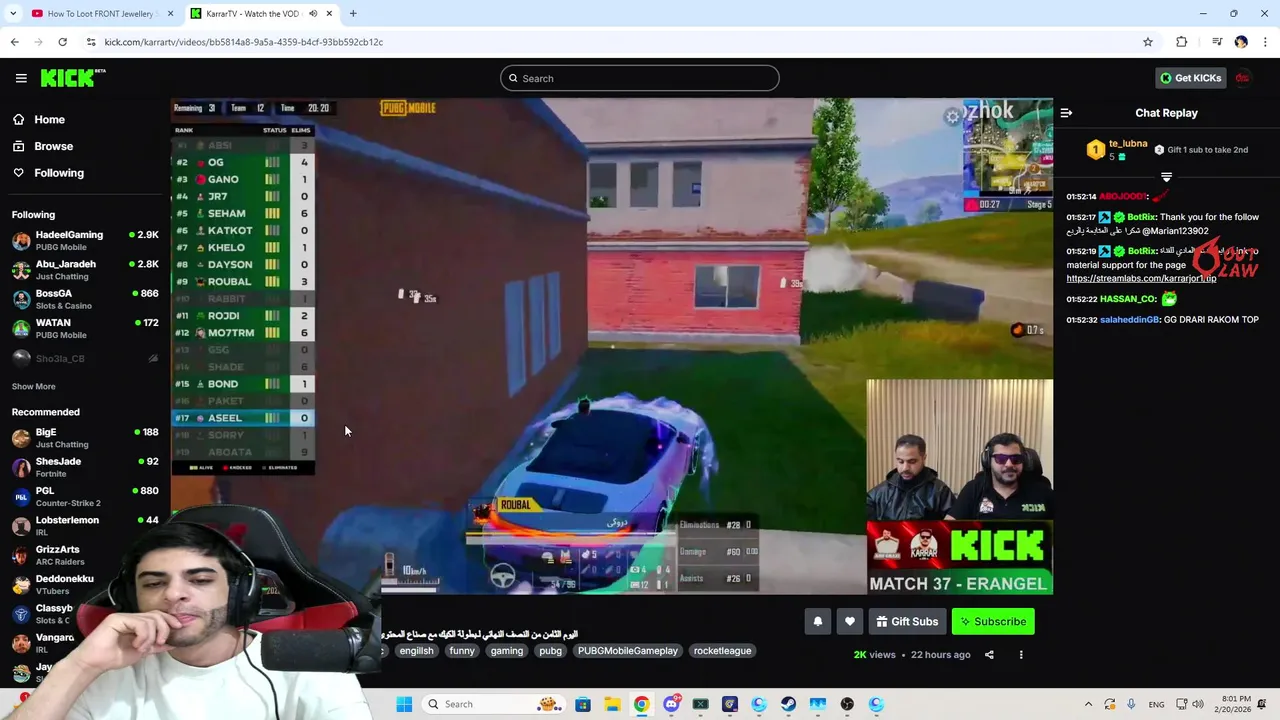Click the KICK logo

(73, 78)
